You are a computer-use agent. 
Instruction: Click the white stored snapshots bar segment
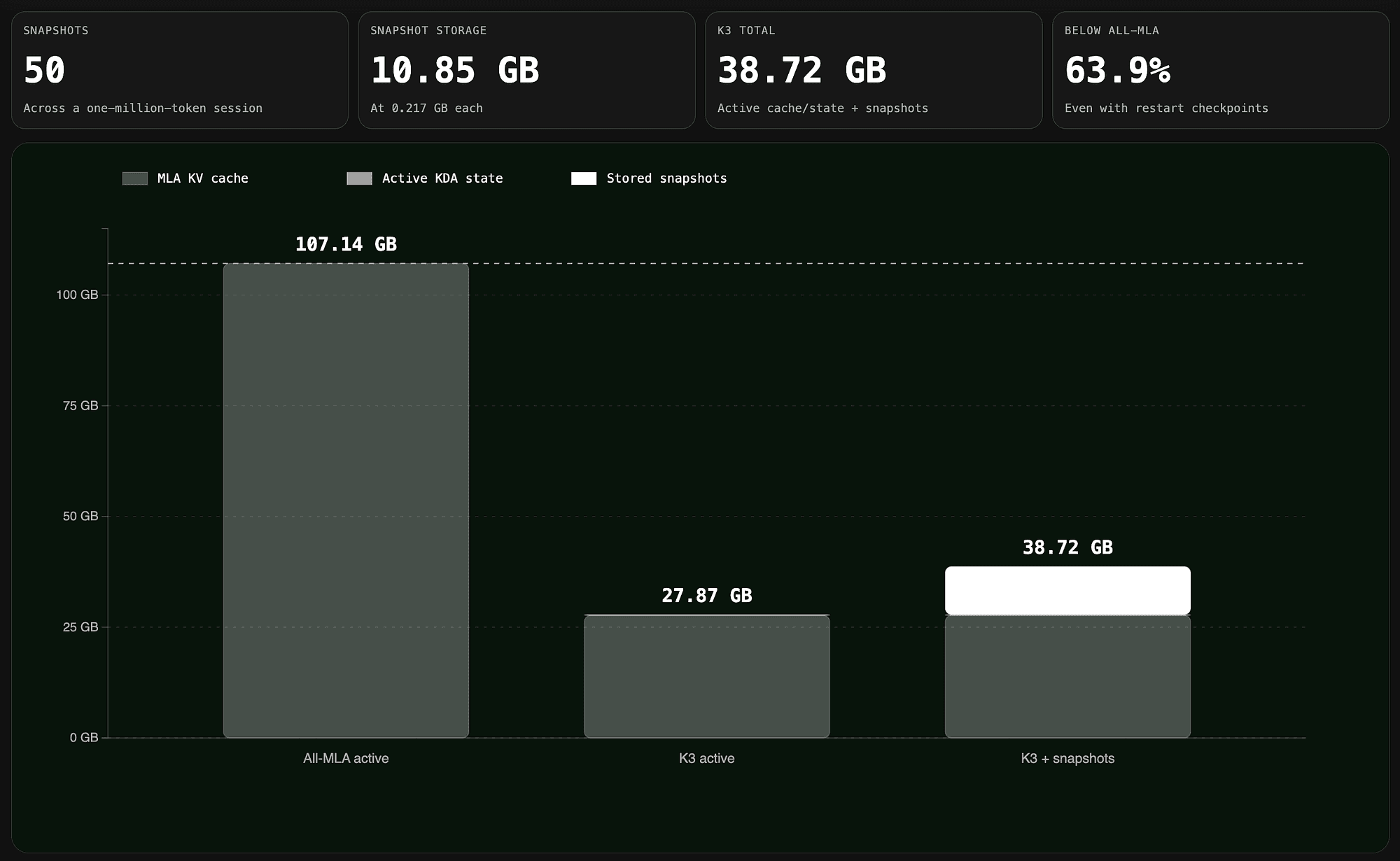click(1067, 591)
